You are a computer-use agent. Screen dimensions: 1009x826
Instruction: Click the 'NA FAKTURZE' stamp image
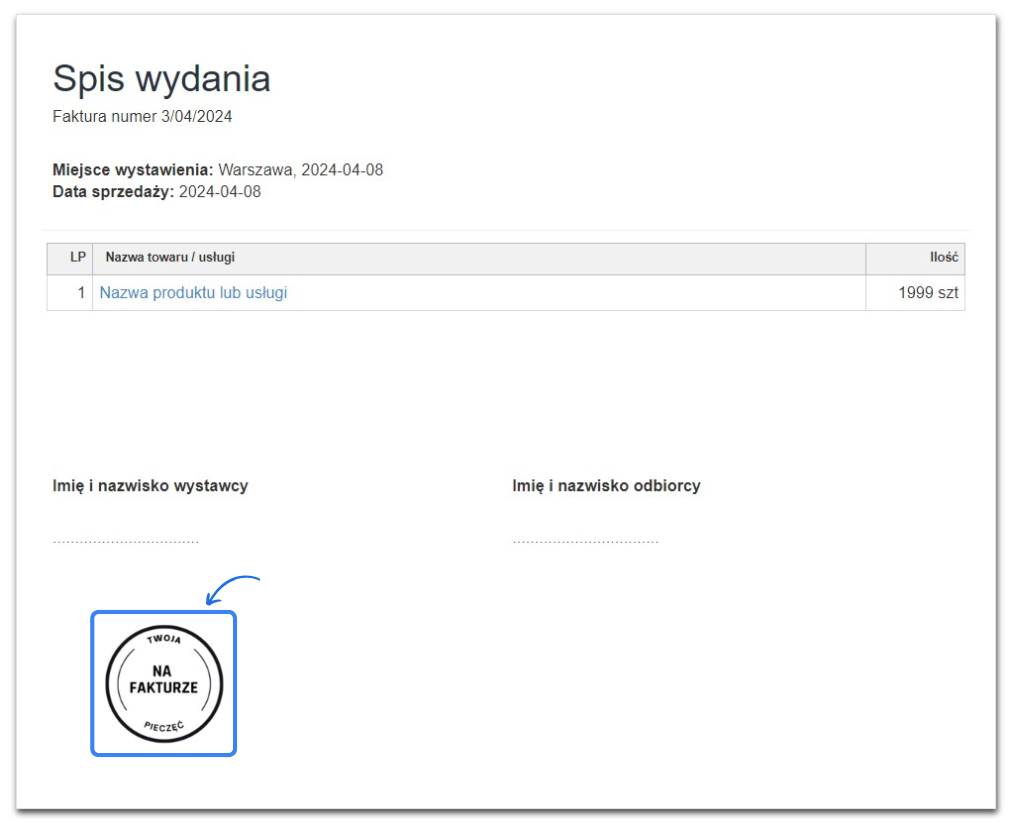[x=164, y=684]
